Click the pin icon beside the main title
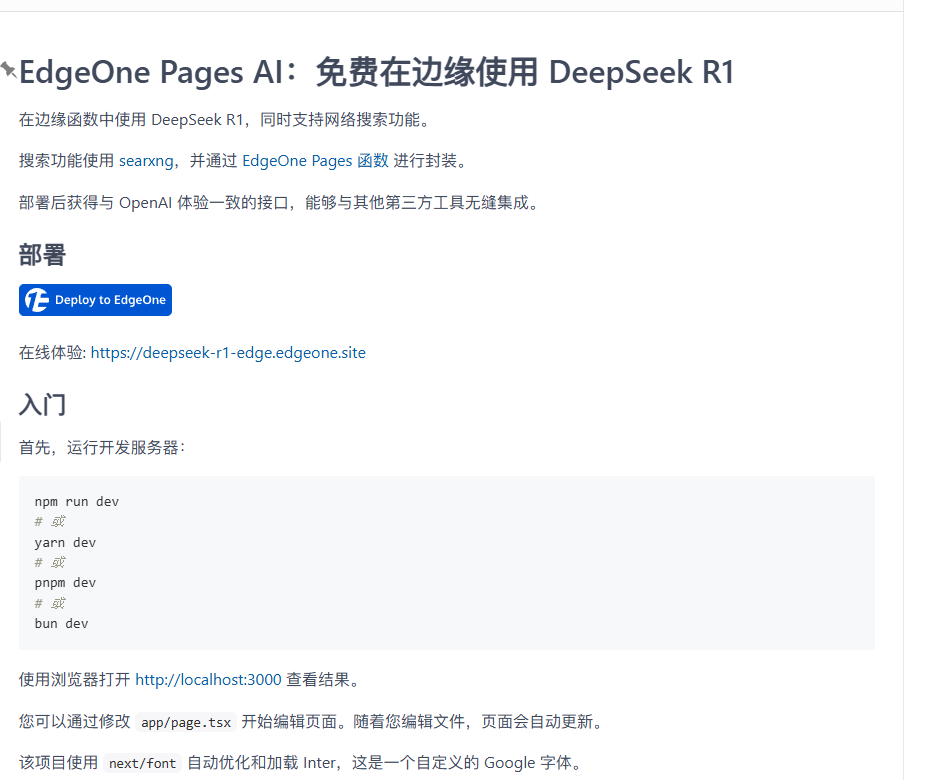 pos(8,70)
